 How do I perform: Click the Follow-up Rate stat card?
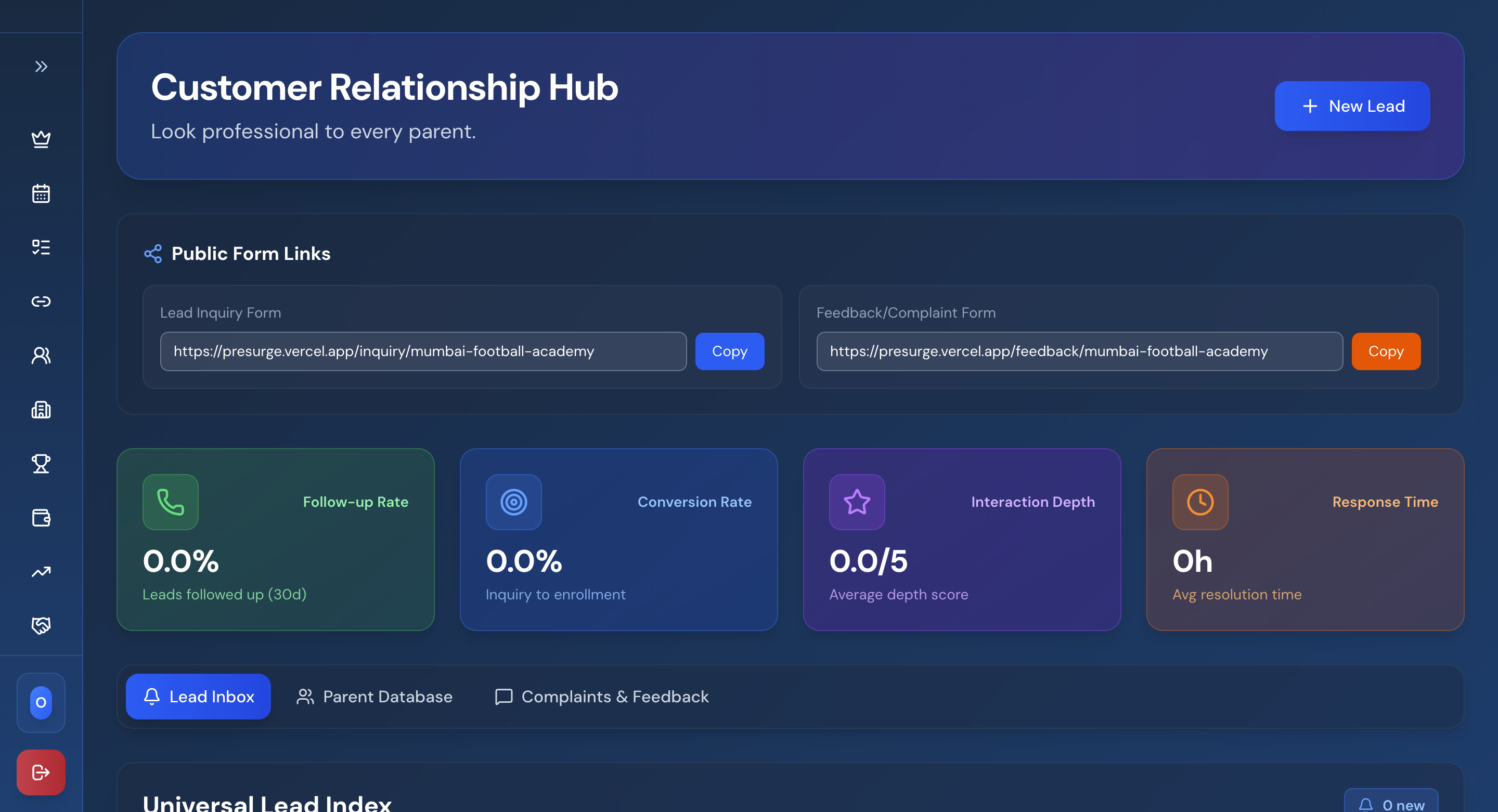click(x=275, y=540)
